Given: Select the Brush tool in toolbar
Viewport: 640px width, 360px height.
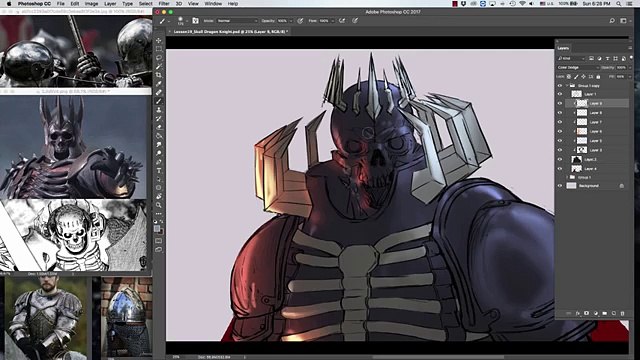Looking at the screenshot, I should [158, 101].
